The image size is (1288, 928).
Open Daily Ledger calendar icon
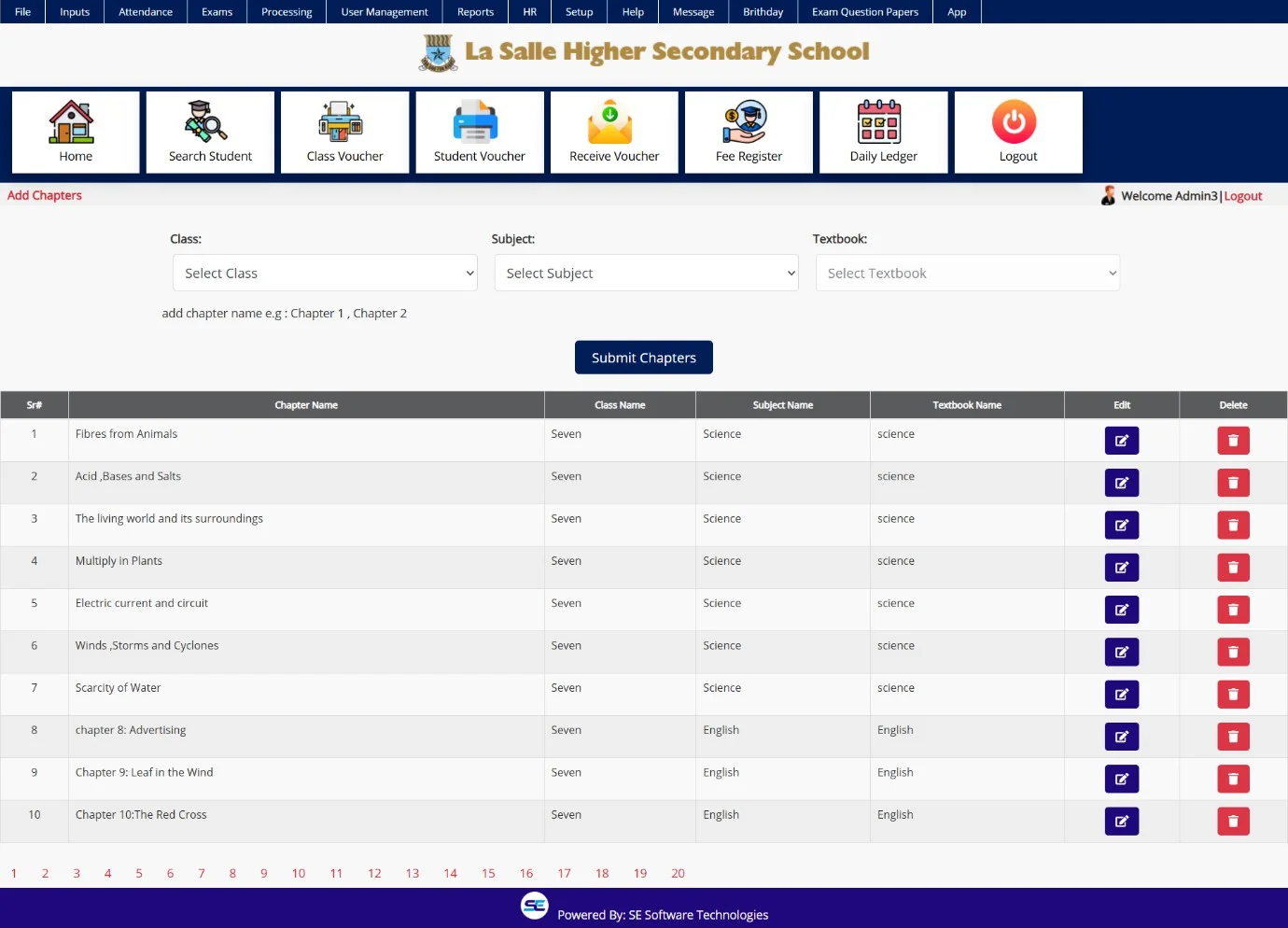tap(880, 122)
